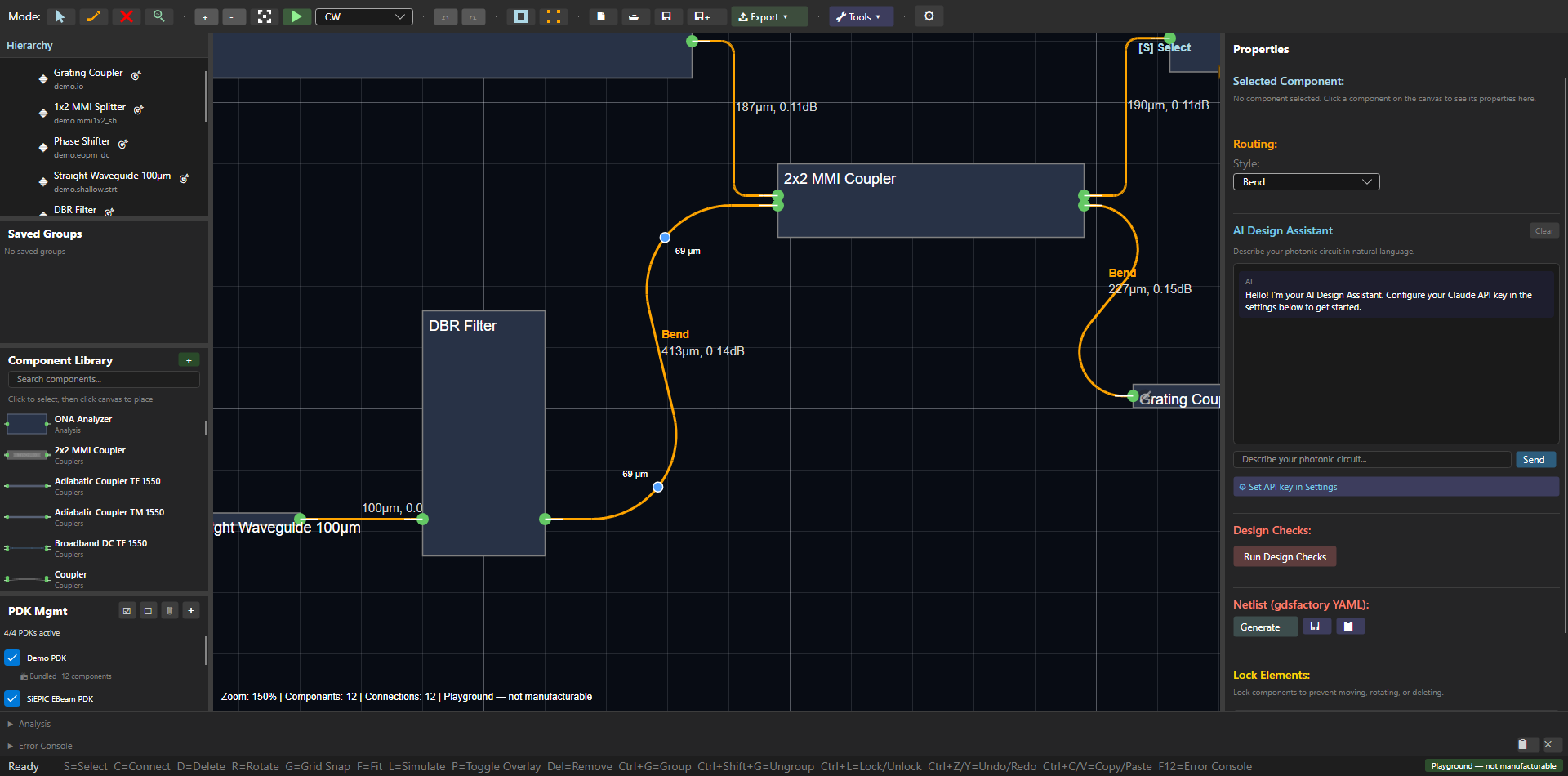Switch to Connect mode tool

click(93, 16)
